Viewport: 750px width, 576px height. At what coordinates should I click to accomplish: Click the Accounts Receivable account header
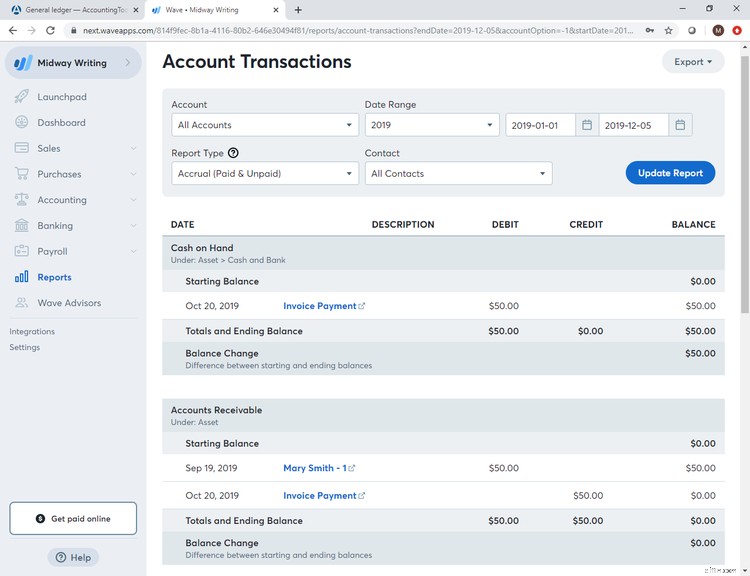443,415
